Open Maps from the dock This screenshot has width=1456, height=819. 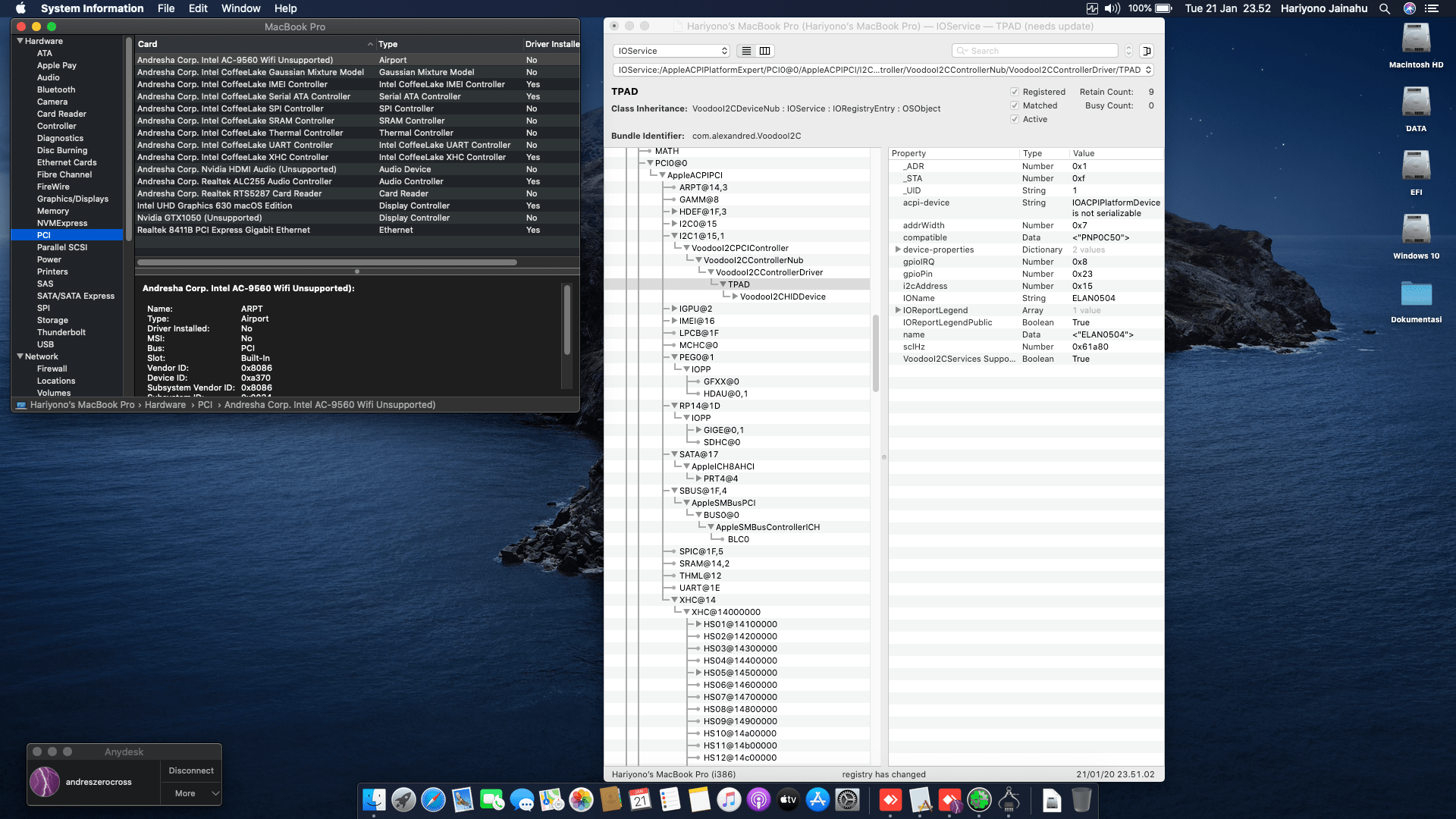click(x=551, y=799)
